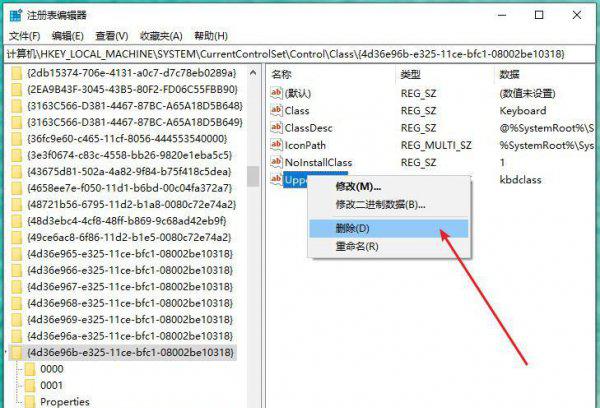This screenshot has height=408, width=600.
Task: Click the kbdclass data cell
Action: (520, 180)
